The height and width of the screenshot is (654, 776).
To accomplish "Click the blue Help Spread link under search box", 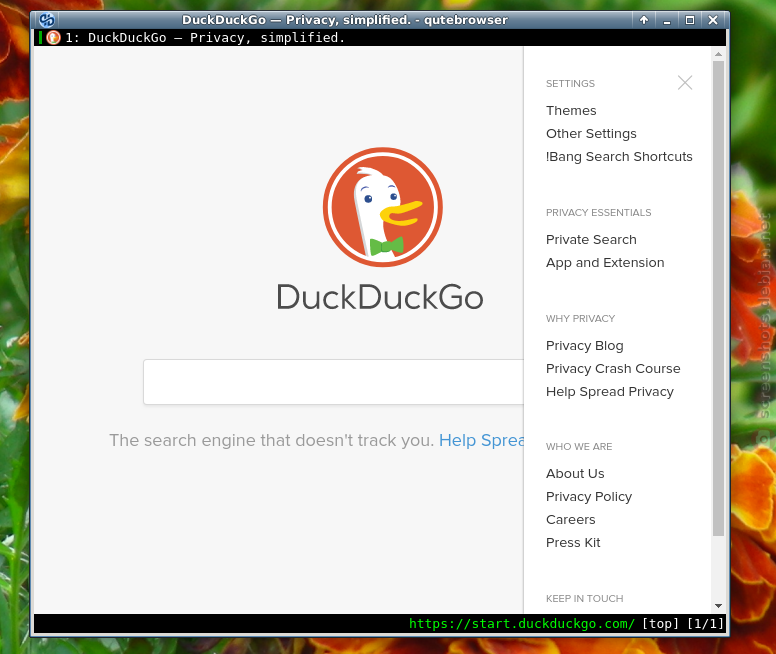I will pyautogui.click(x=481, y=440).
